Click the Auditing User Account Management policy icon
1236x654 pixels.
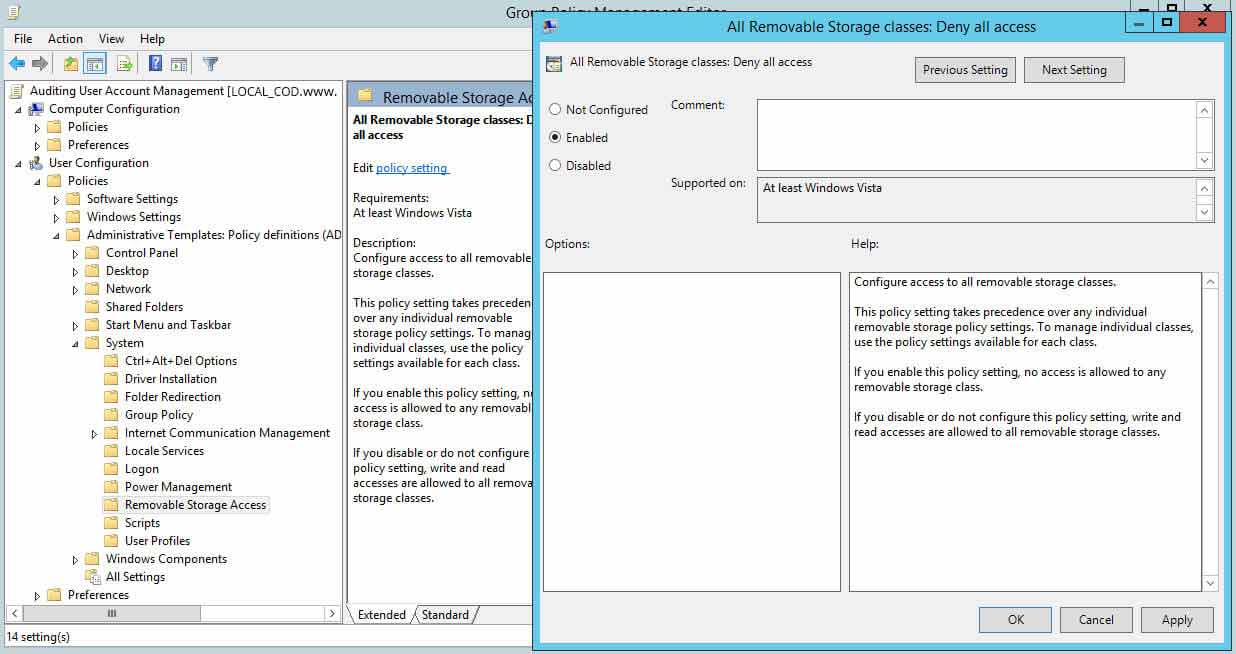pos(17,91)
